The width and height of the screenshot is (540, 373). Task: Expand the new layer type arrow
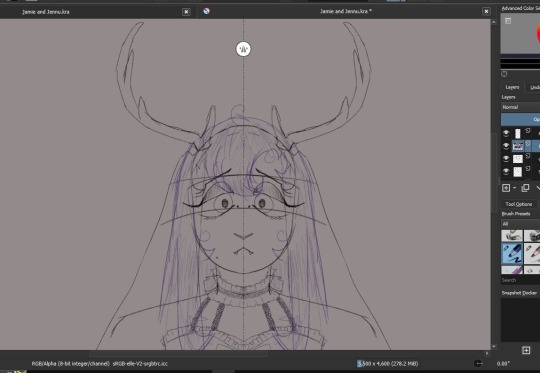(x=515, y=188)
